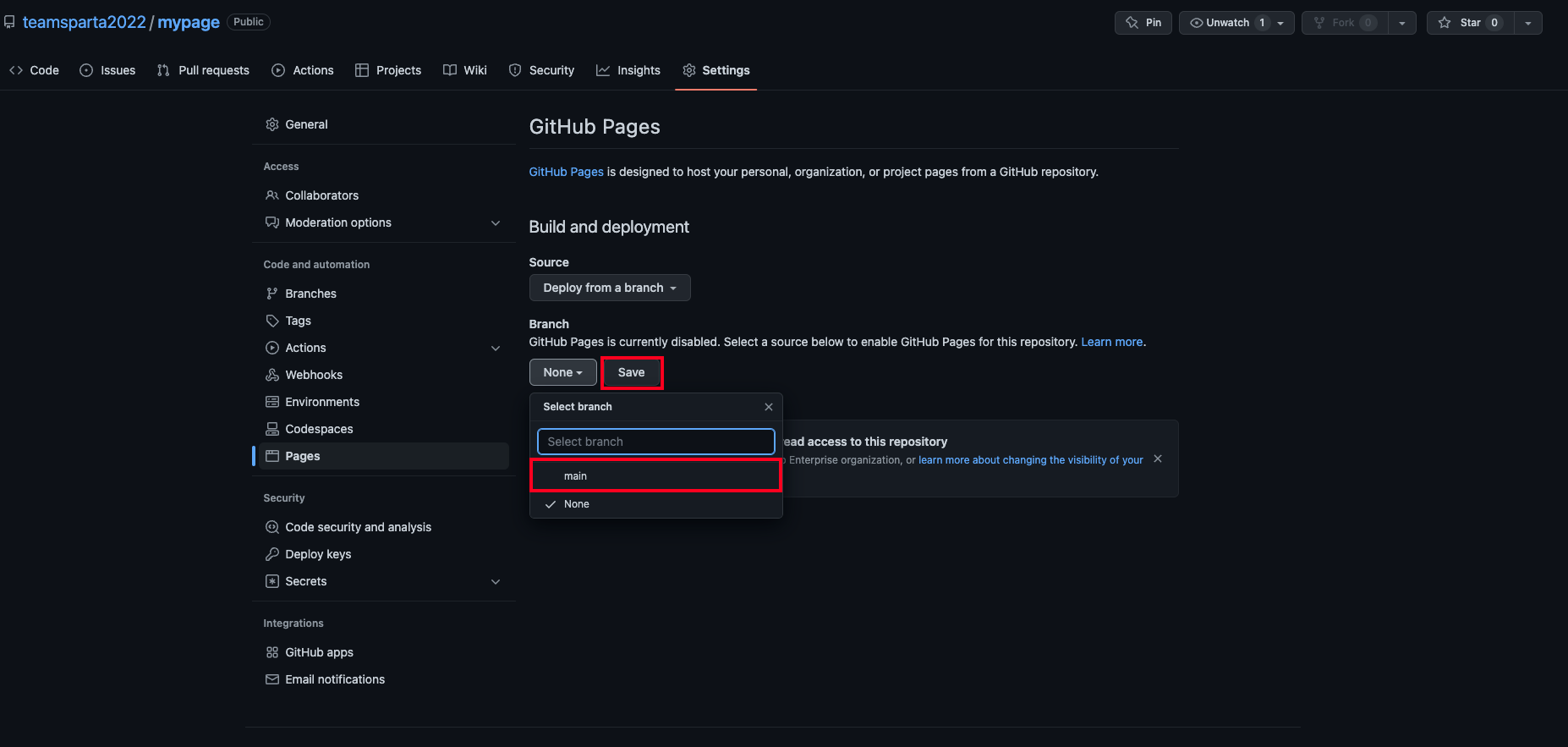Screen dimensions: 1568x747
Task: Click the sidebar Actions play icon
Action: [272, 348]
